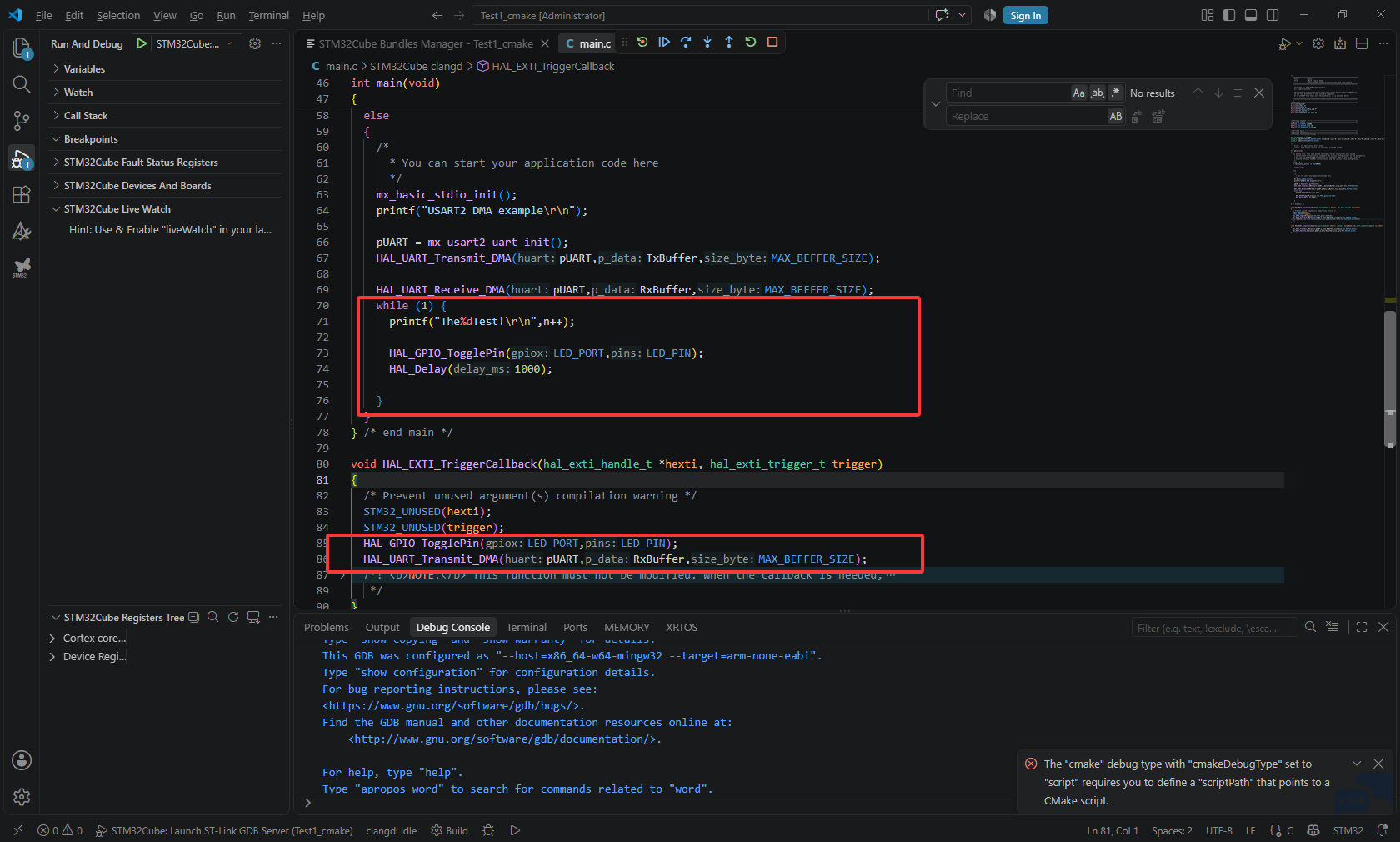This screenshot has width=1400, height=842.
Task: Clear the Debug Console output
Action: [1332, 627]
